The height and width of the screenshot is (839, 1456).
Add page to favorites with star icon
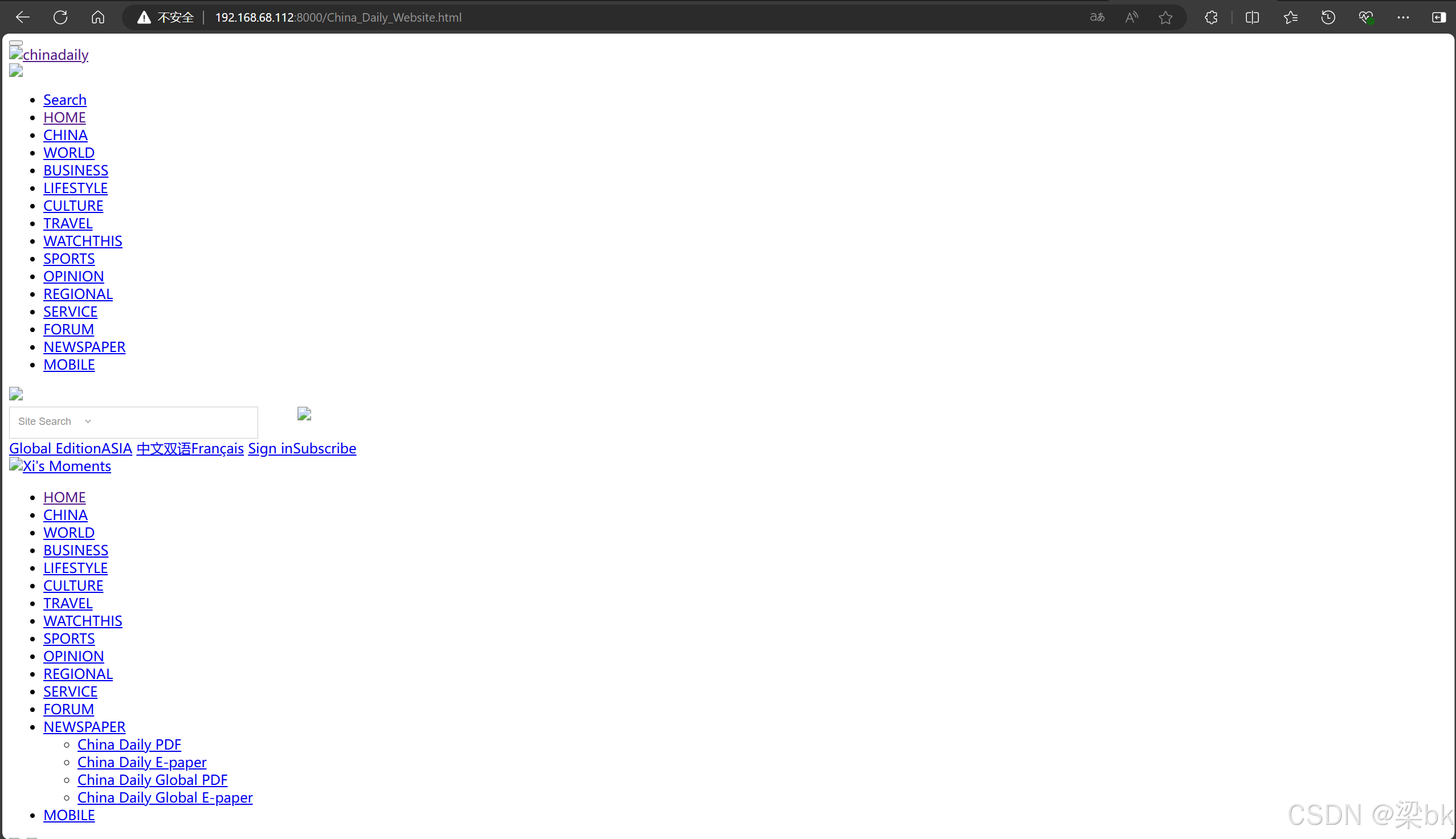[1165, 17]
